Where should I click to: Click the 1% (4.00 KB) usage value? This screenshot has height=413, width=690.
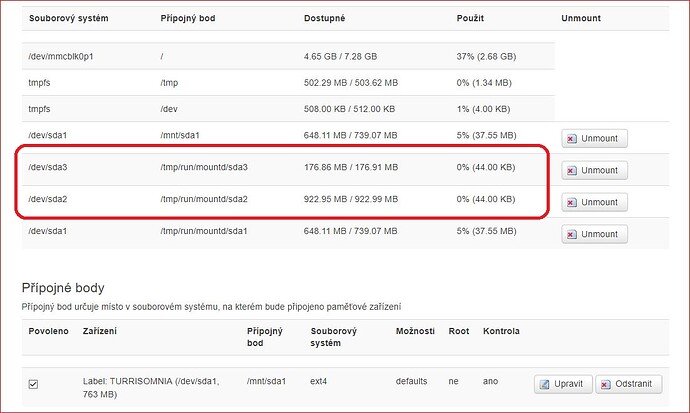pyautogui.click(x=483, y=109)
